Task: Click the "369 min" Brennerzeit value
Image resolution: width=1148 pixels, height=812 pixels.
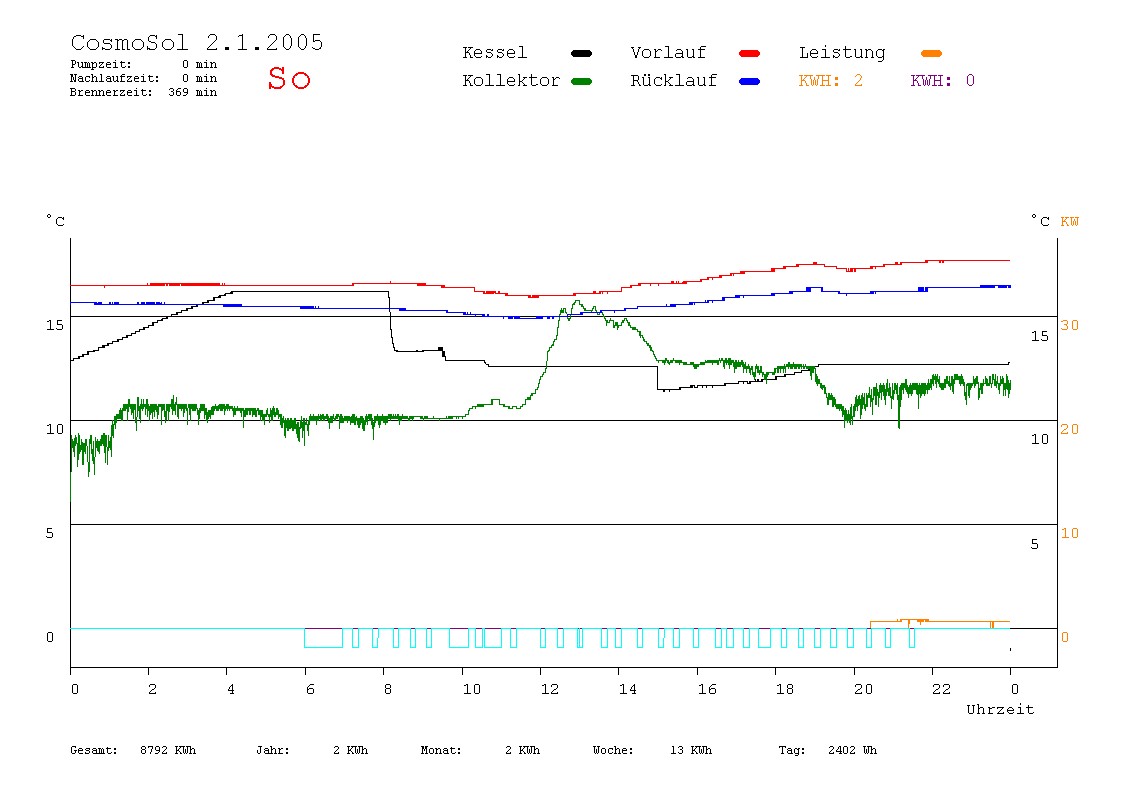Action: point(193,92)
